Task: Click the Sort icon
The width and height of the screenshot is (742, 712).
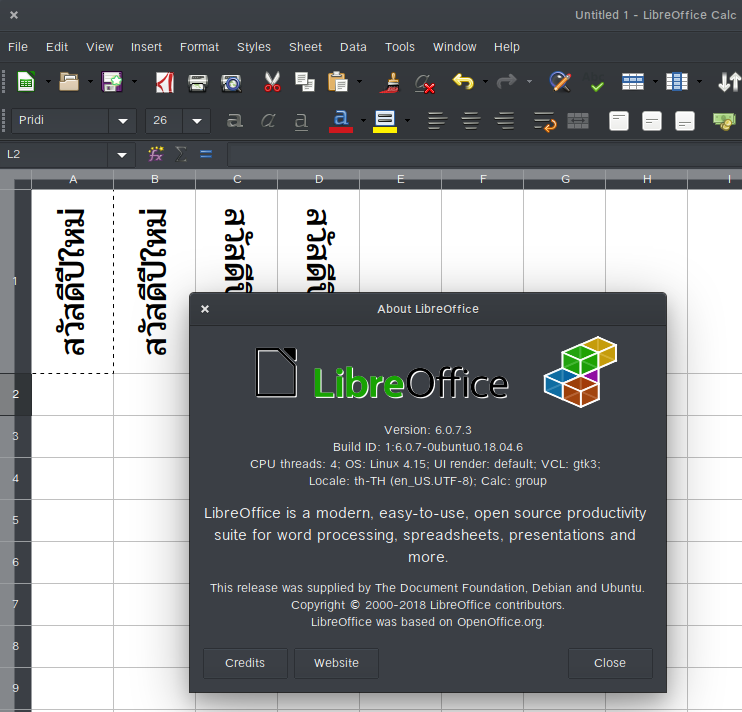Action: pos(729,82)
